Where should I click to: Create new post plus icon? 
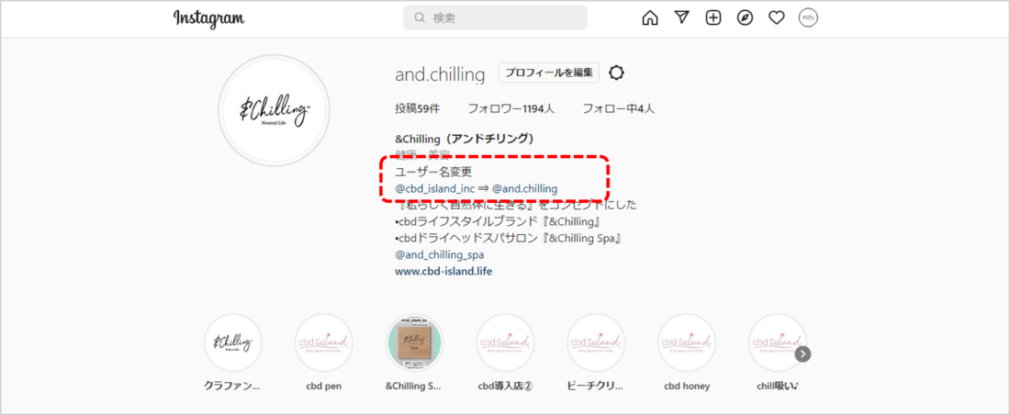coord(713,18)
